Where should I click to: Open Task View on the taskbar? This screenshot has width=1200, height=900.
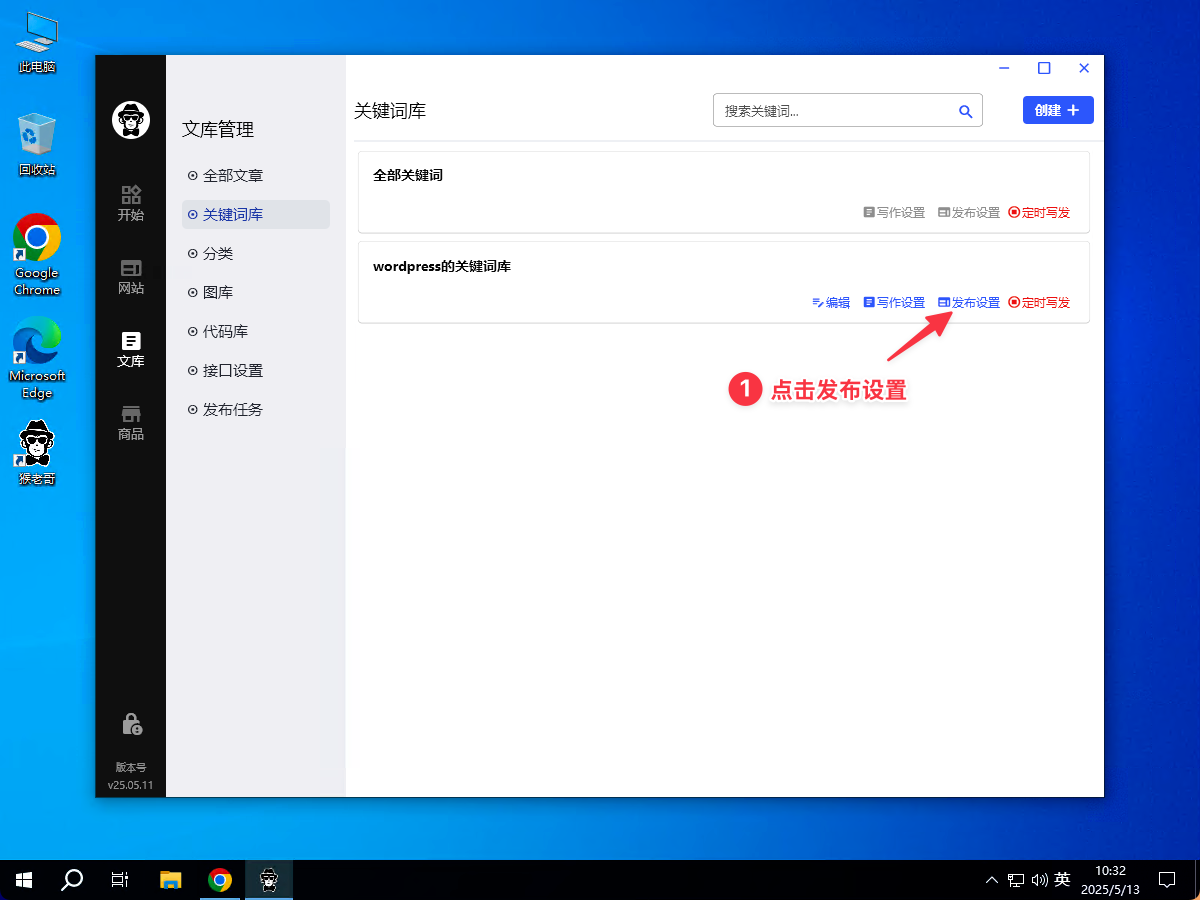120,880
